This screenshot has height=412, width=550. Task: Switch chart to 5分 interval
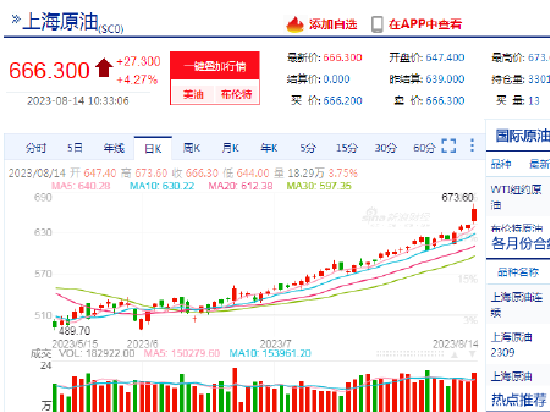coord(308,148)
